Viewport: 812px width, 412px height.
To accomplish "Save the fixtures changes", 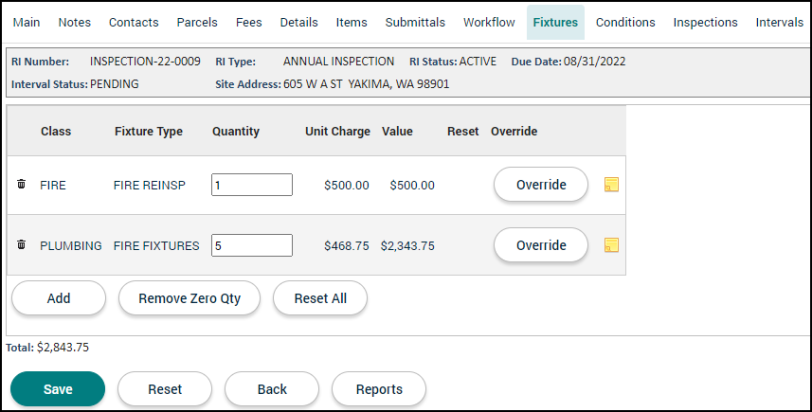I will [x=58, y=389].
